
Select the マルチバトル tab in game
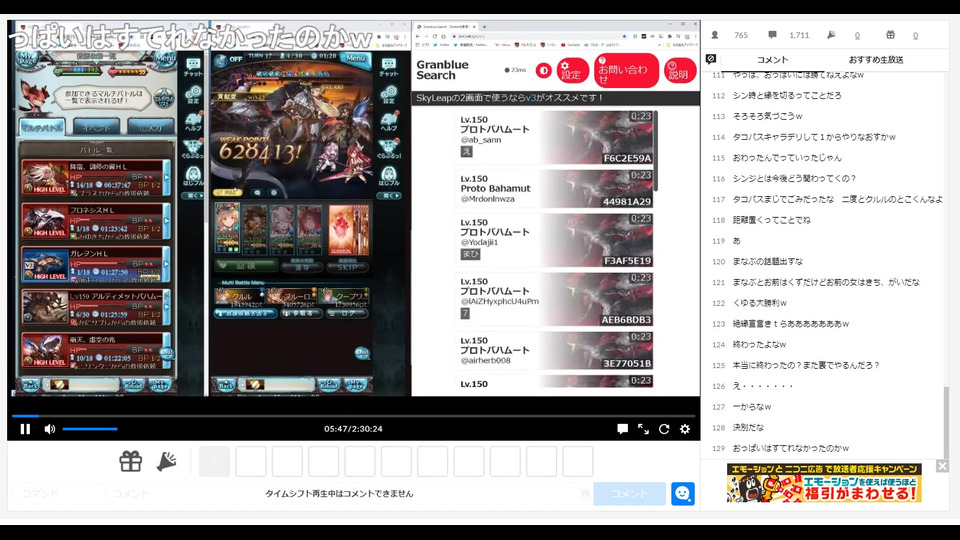[44, 127]
